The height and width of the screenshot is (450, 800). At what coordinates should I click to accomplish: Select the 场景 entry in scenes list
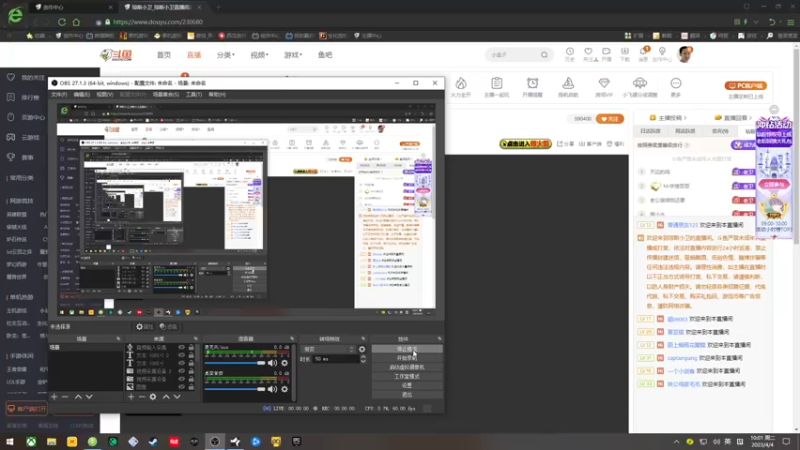click(86, 347)
